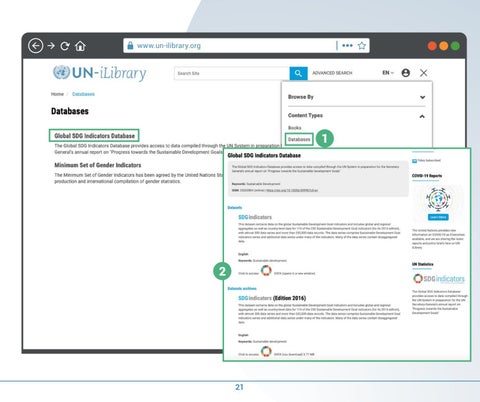Go to browser home page icon

point(80,46)
